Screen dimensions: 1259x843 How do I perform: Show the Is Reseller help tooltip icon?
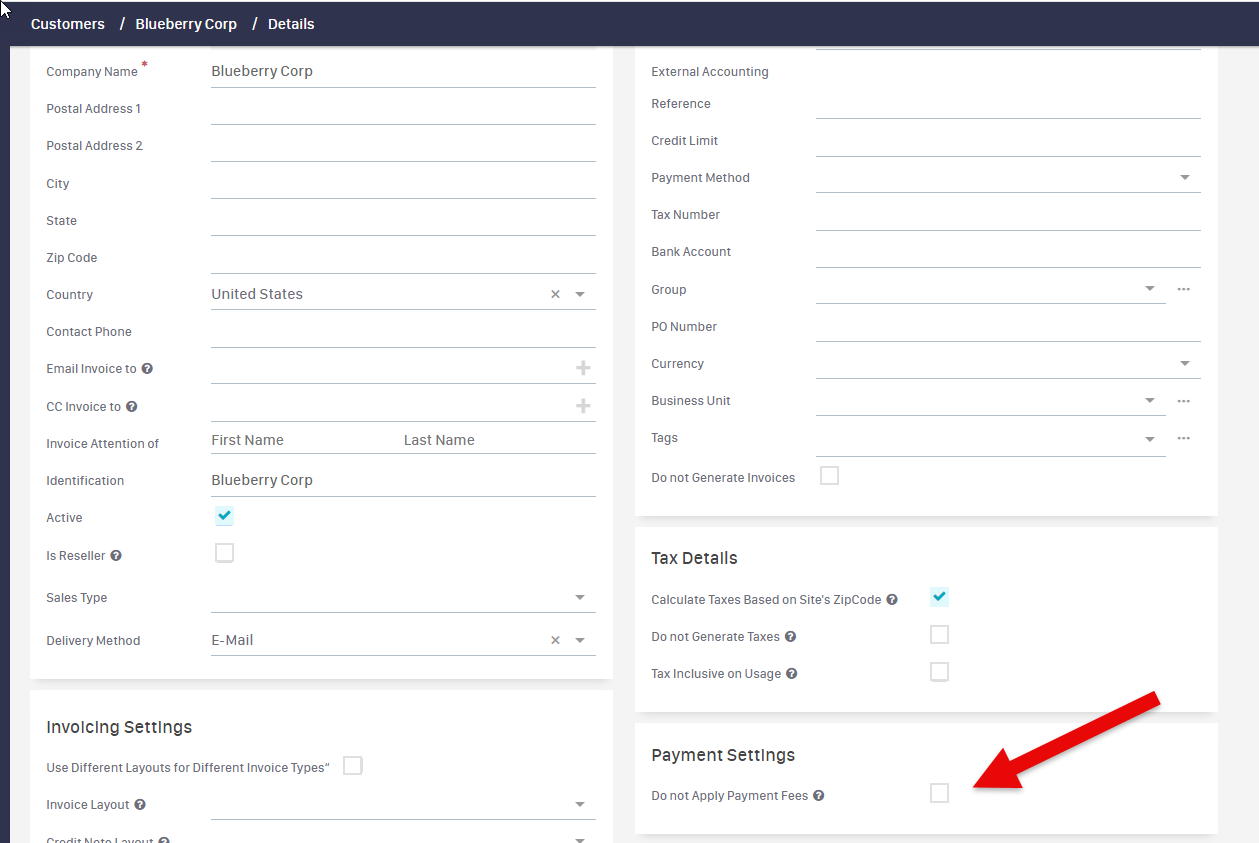[x=116, y=556]
